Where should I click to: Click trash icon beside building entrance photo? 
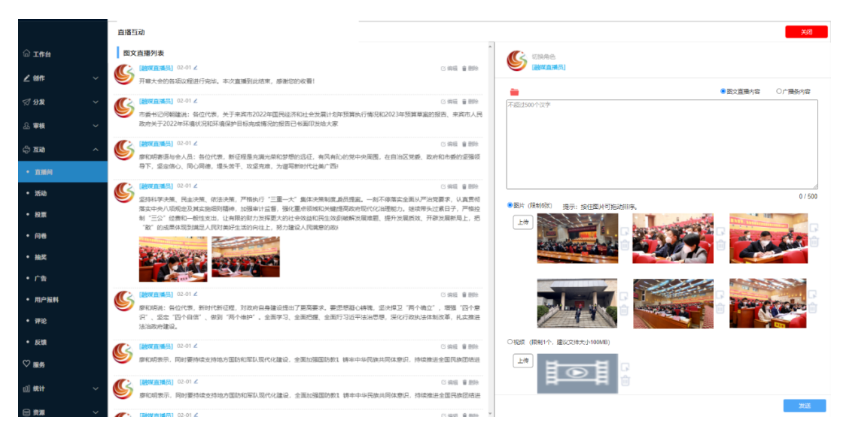623,311
